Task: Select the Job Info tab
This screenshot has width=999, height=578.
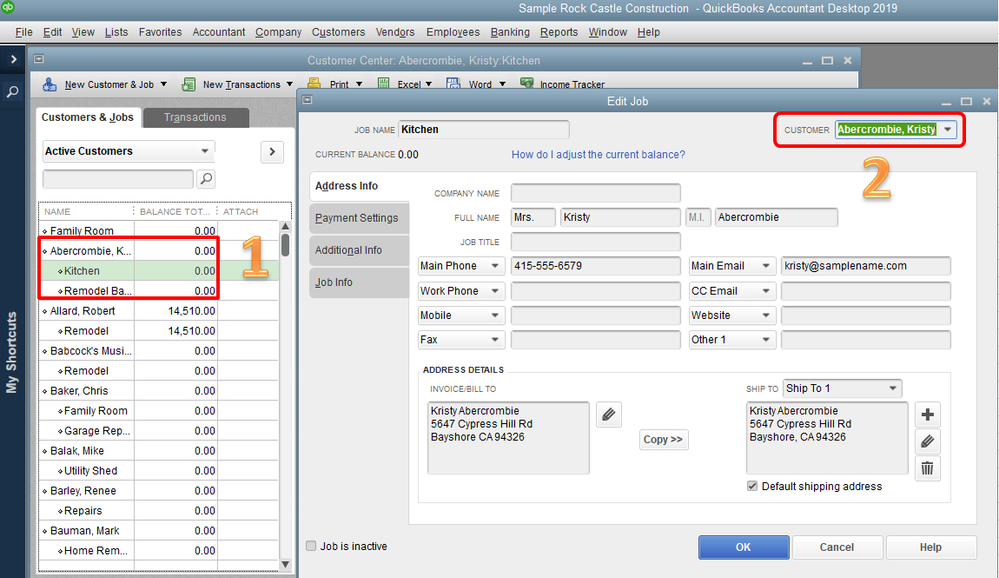Action: point(359,282)
